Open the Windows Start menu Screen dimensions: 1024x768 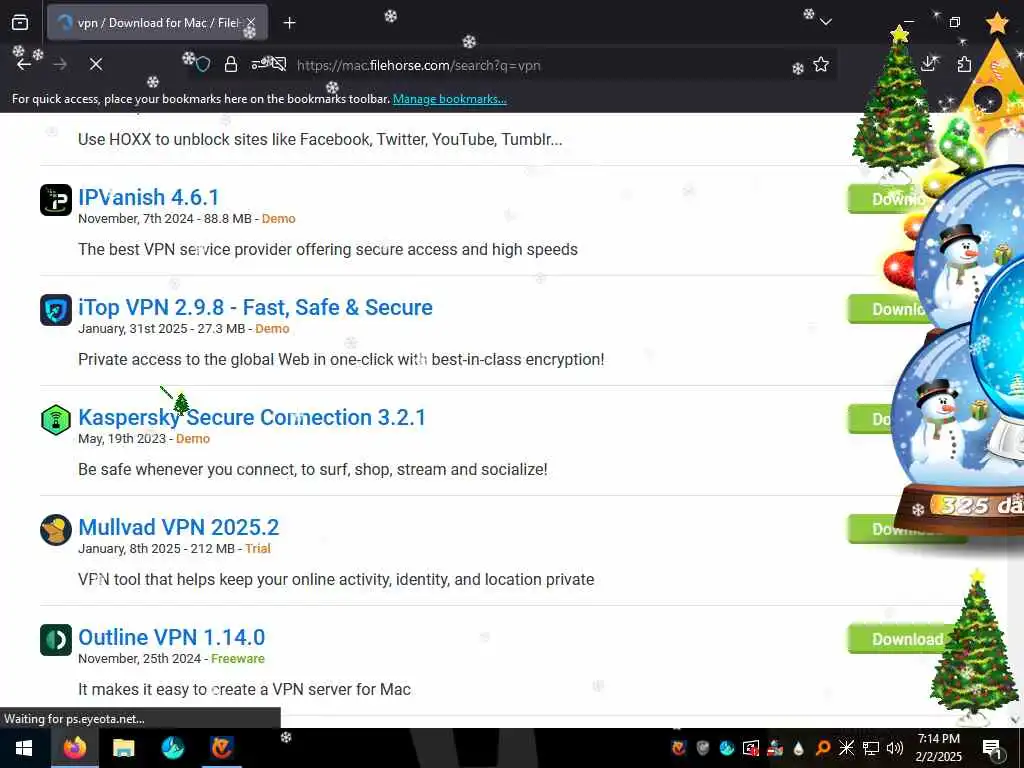[x=24, y=748]
